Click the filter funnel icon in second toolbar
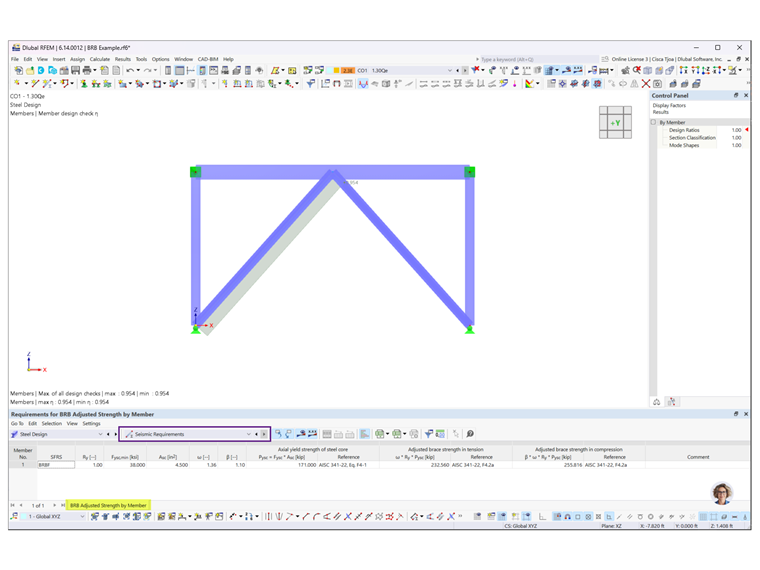This screenshot has width=760, height=570. pyautogui.click(x=311, y=84)
